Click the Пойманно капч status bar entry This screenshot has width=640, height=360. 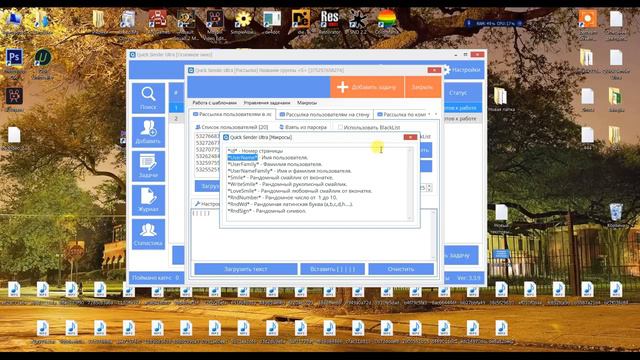(x=156, y=278)
